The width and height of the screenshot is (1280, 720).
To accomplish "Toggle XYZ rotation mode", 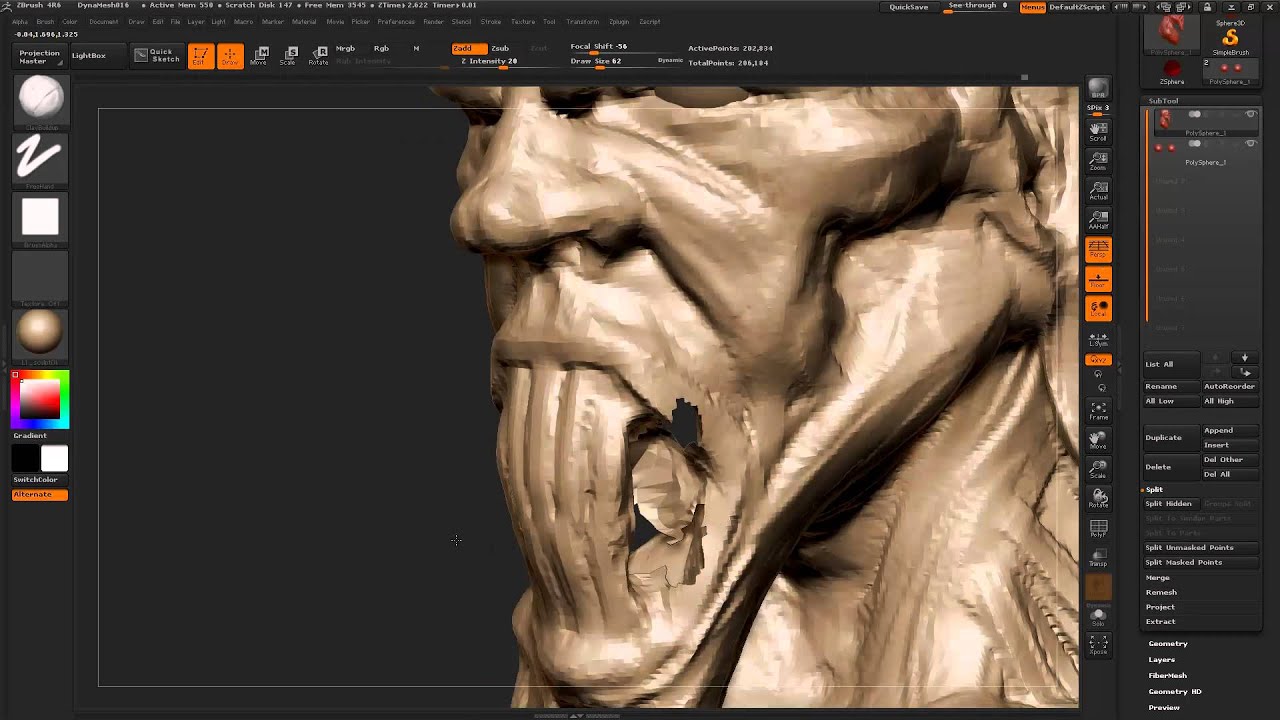I will [1098, 359].
